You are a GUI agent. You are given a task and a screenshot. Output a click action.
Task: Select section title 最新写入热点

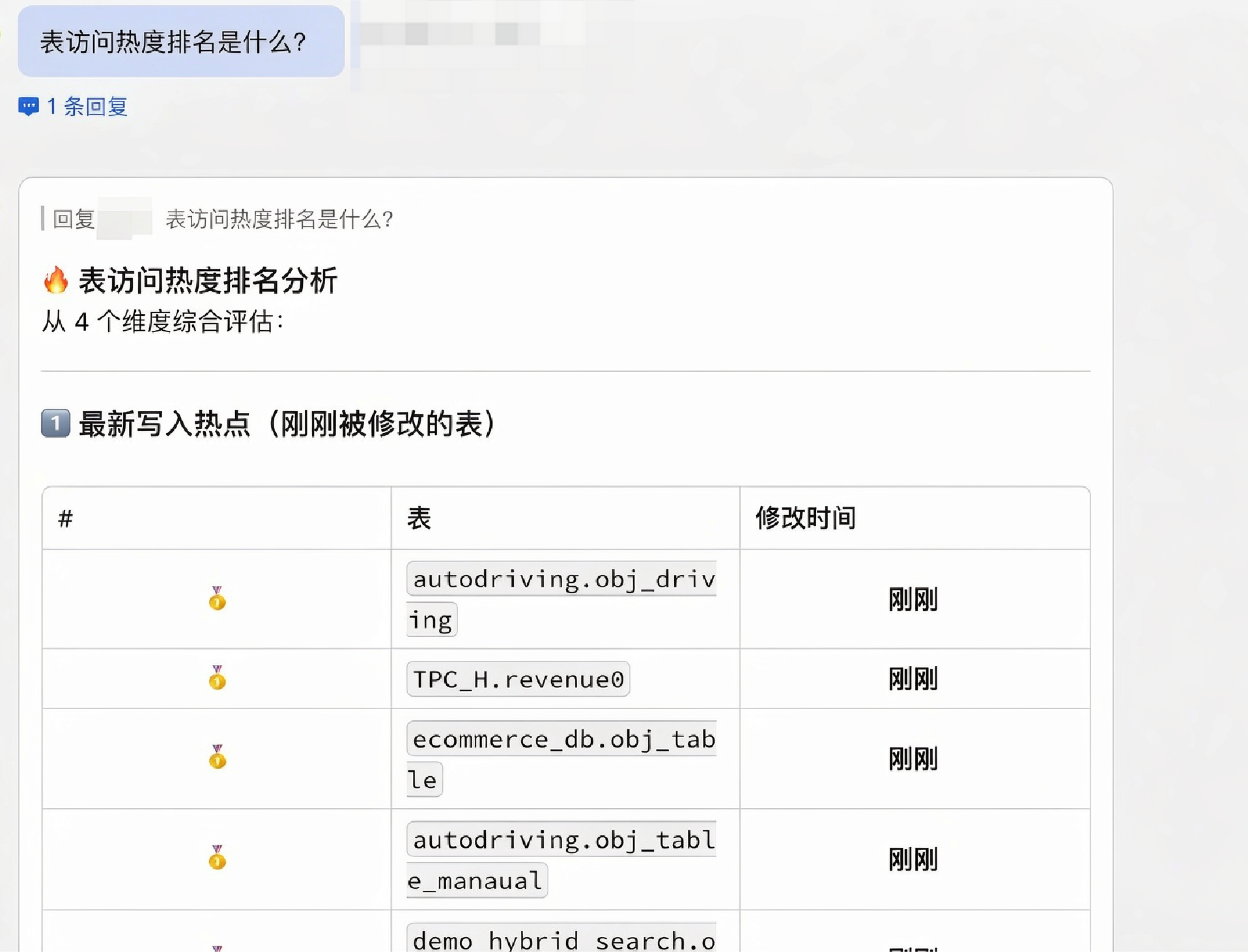164,424
